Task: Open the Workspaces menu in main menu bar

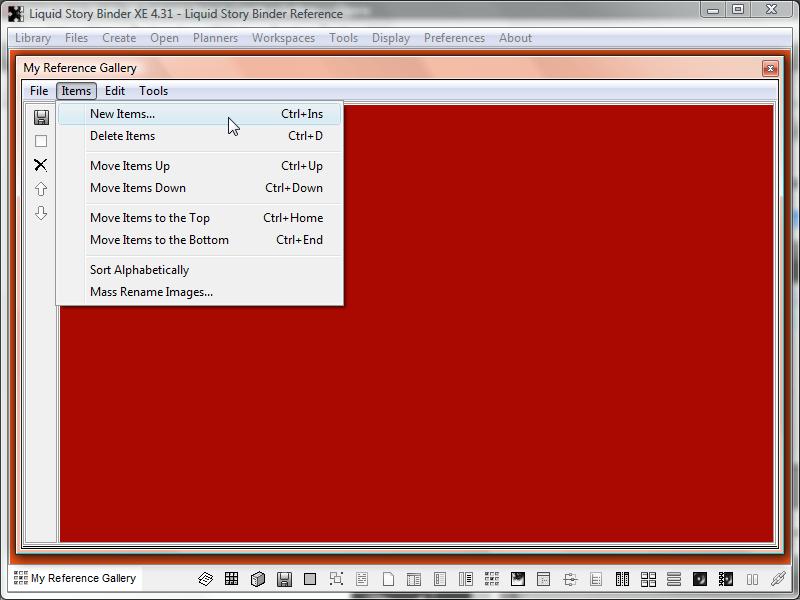Action: (283, 38)
